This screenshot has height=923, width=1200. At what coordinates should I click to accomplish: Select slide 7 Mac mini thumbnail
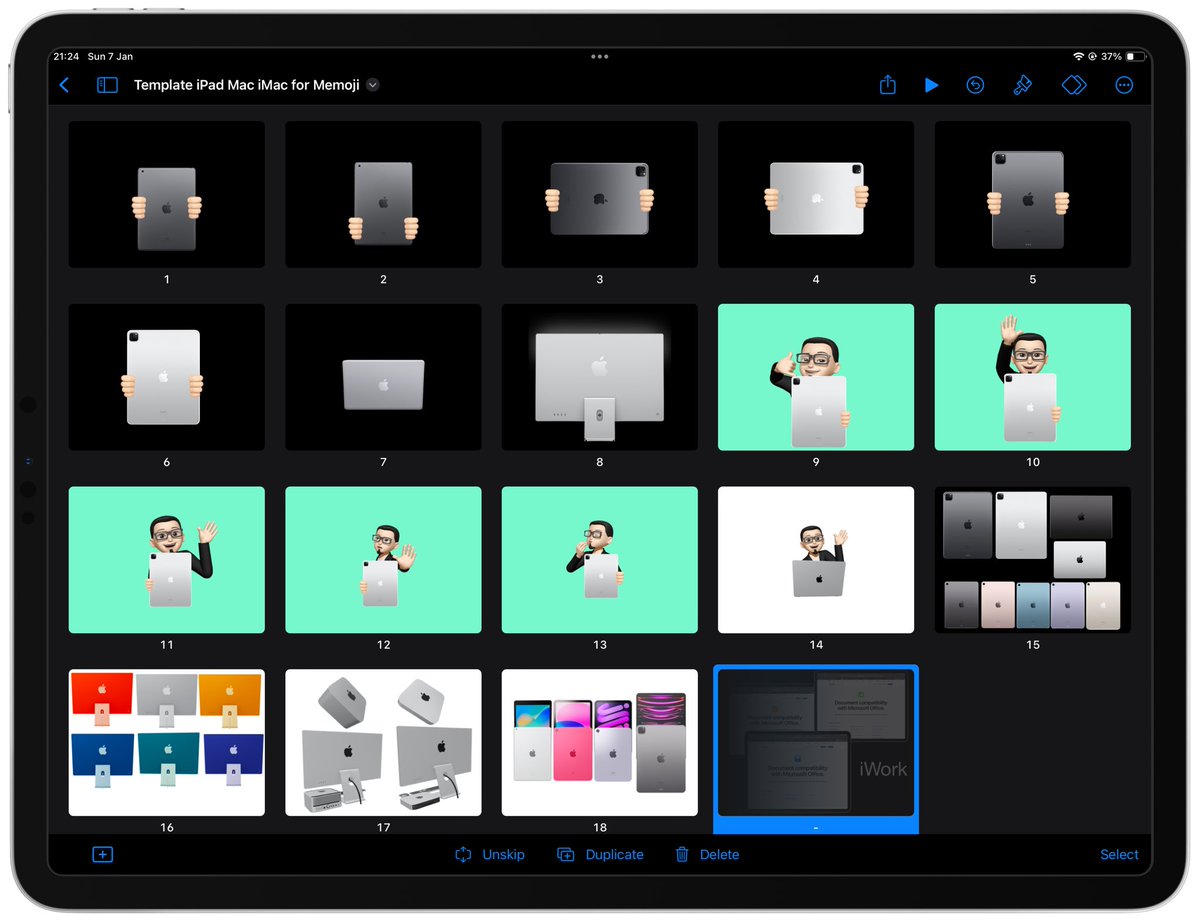[x=383, y=377]
